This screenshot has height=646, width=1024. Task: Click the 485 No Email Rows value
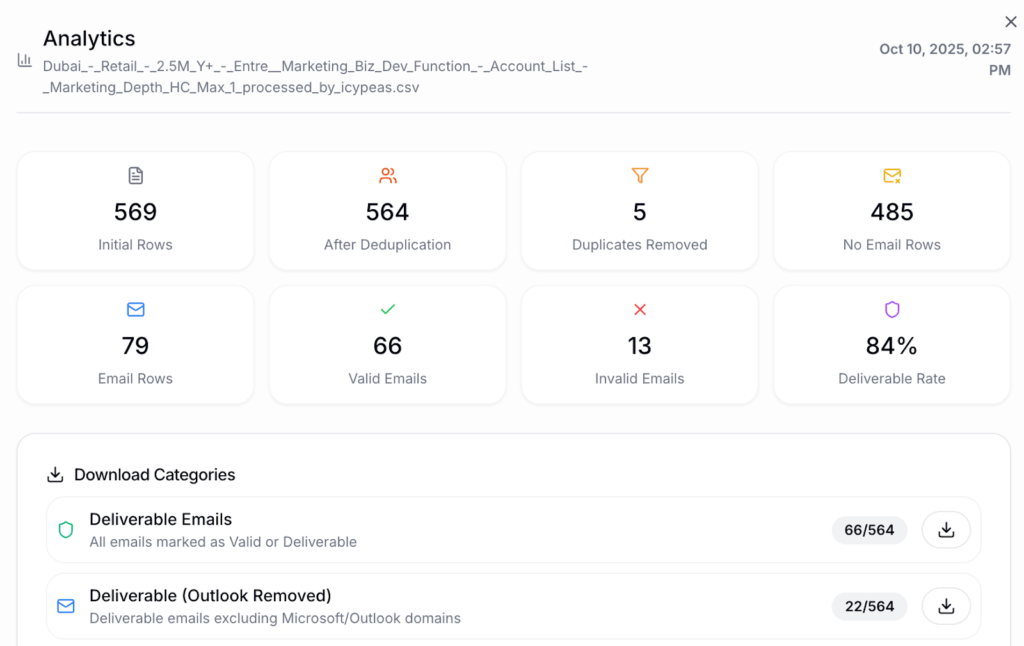pyautogui.click(x=892, y=212)
